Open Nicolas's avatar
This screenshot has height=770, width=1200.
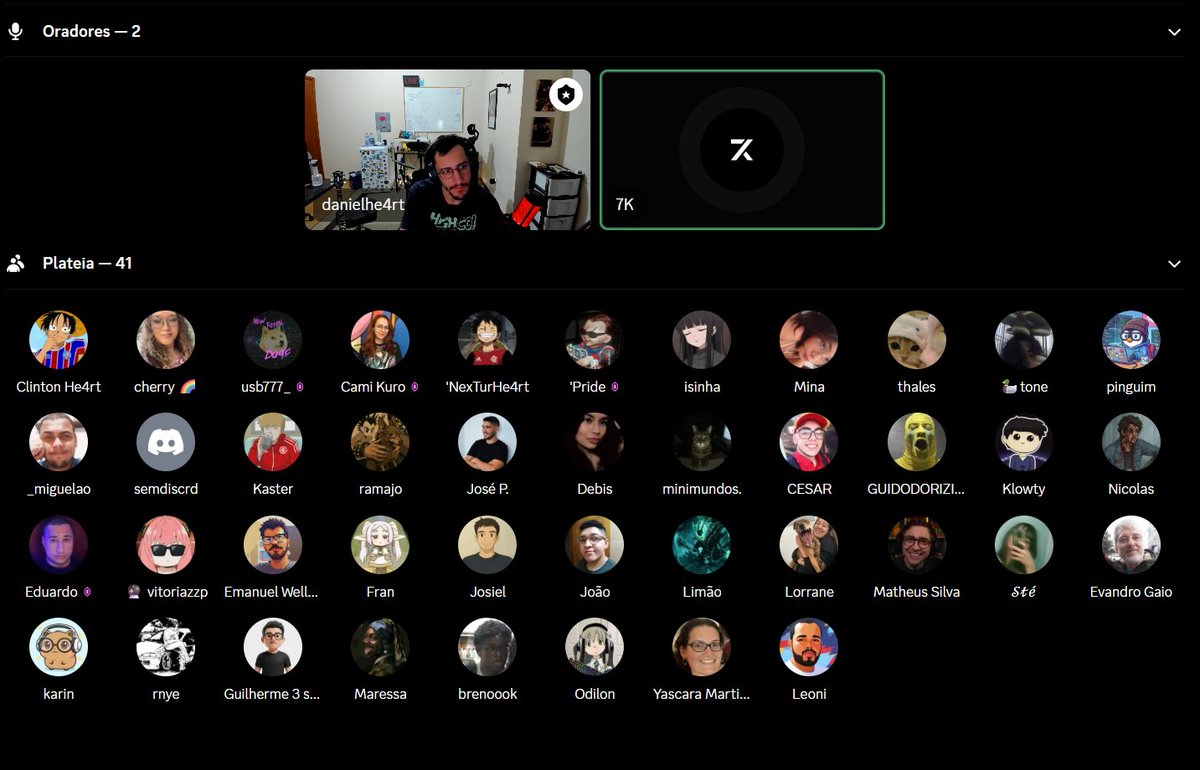pyautogui.click(x=1131, y=442)
